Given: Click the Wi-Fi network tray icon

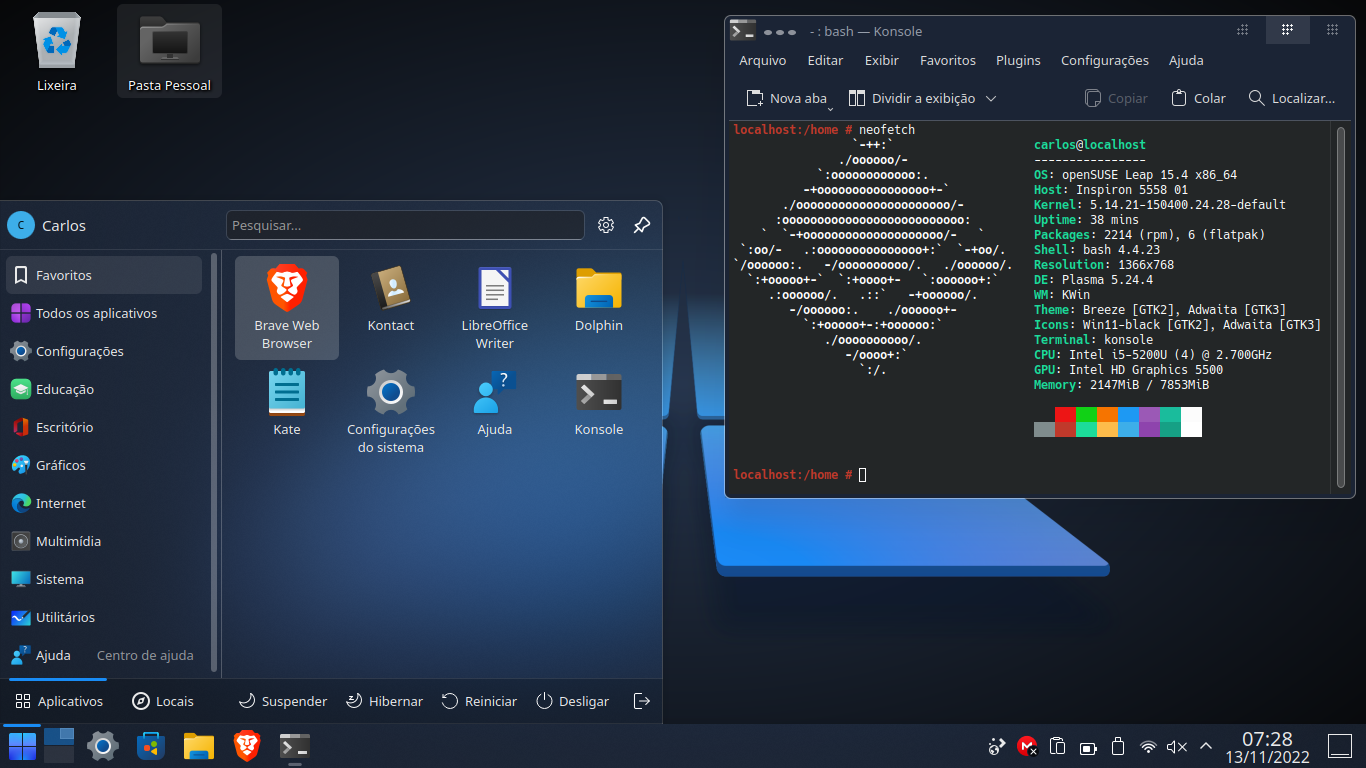Looking at the screenshot, I should 1148,746.
